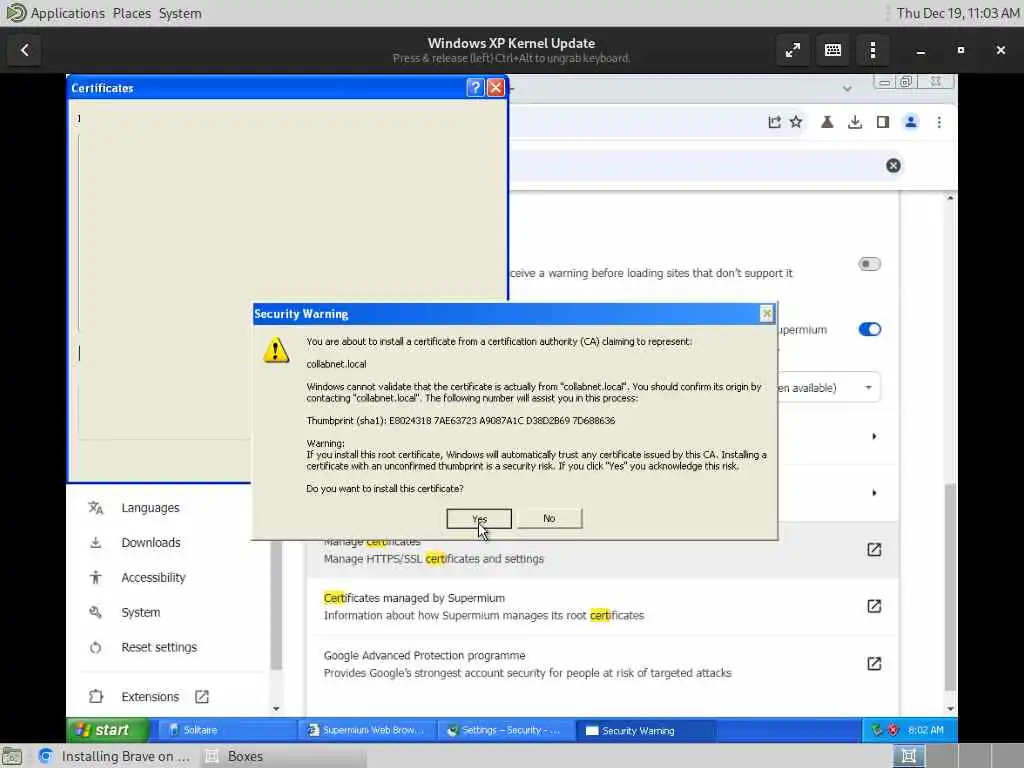The width and height of the screenshot is (1024, 768).
Task: Open the browser profile avatar
Action: [911, 122]
